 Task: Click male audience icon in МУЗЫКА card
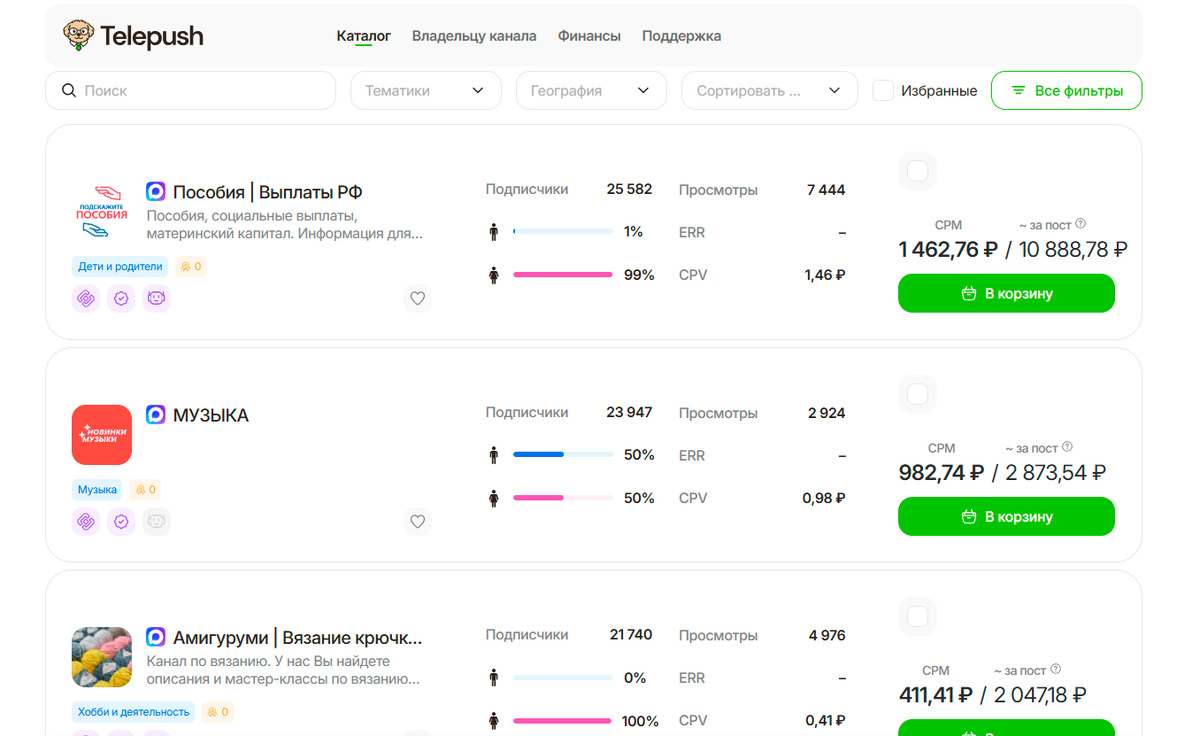point(493,455)
